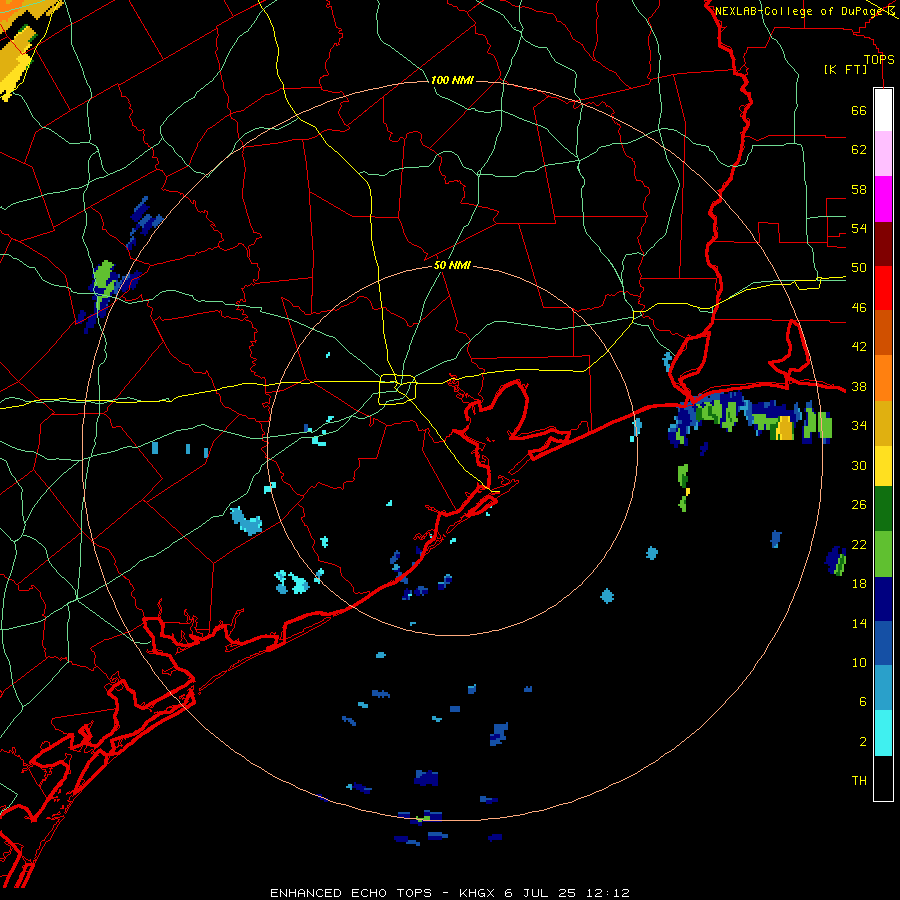Click the dark green legend swatch
This screenshot has width=900, height=900.
pyautogui.click(x=883, y=509)
